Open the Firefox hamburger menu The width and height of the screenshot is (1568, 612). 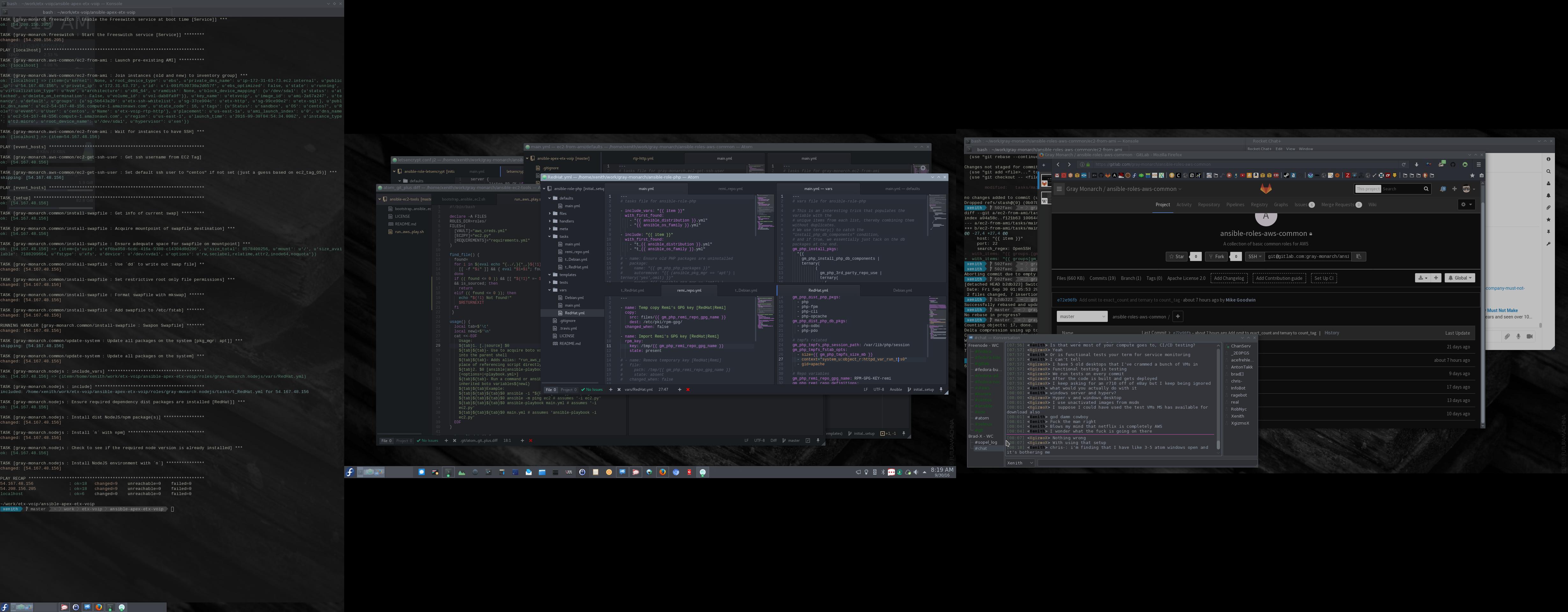1478,164
